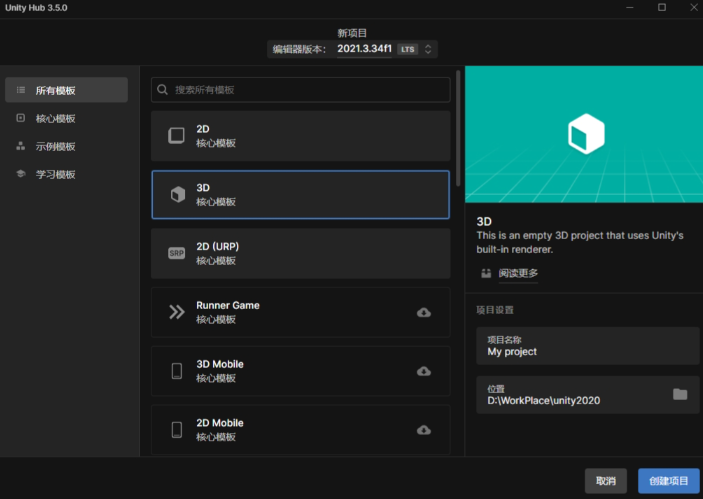Download the 3D Mobile template
703x499 pixels.
click(424, 371)
